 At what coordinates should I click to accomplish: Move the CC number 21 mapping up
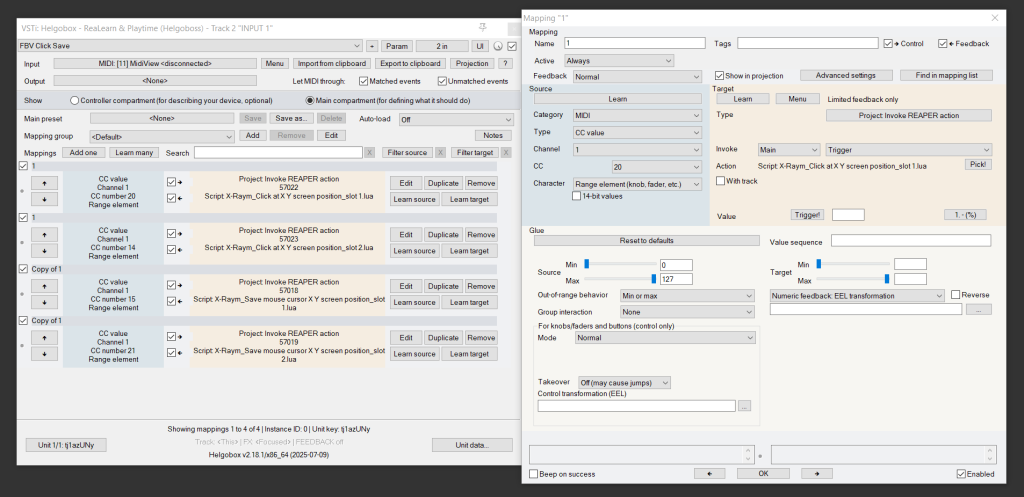[44, 338]
